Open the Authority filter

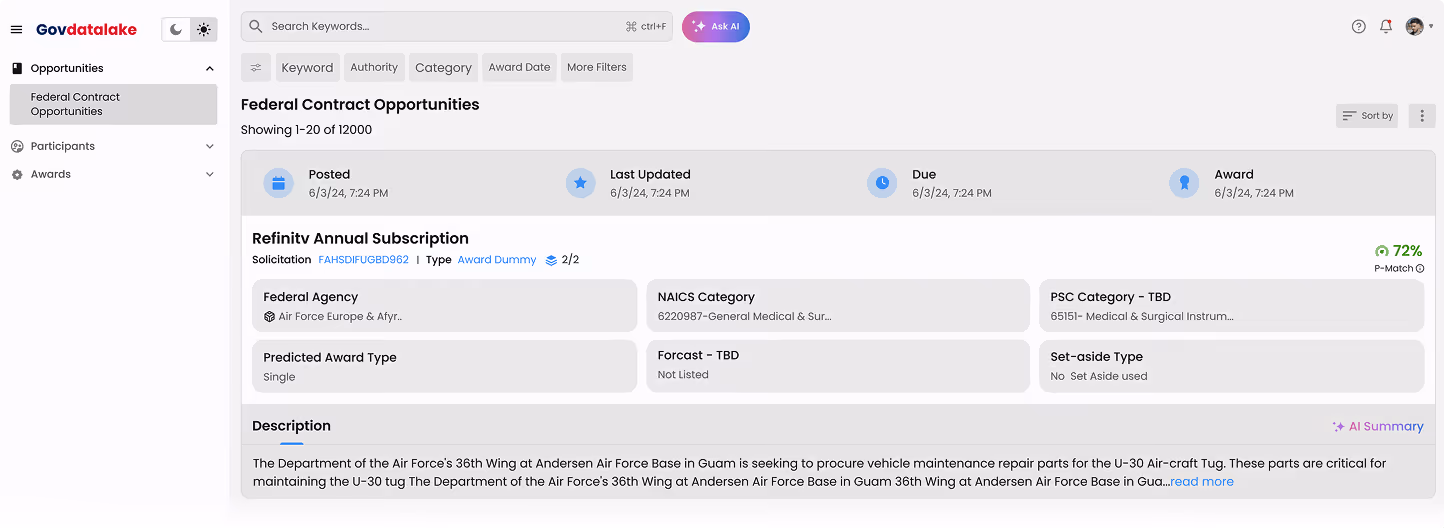coord(374,67)
